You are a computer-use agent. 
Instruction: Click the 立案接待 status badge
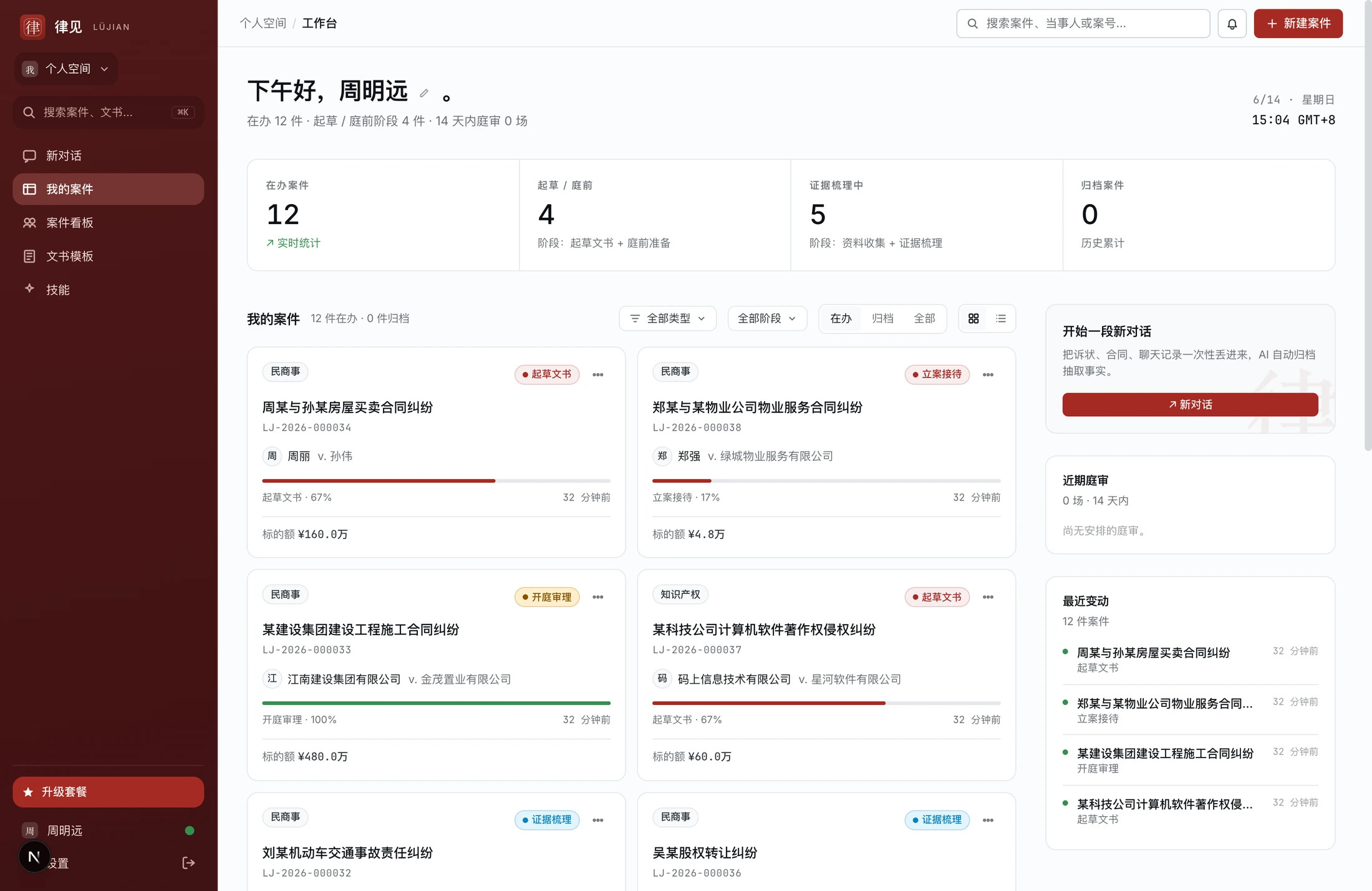937,374
